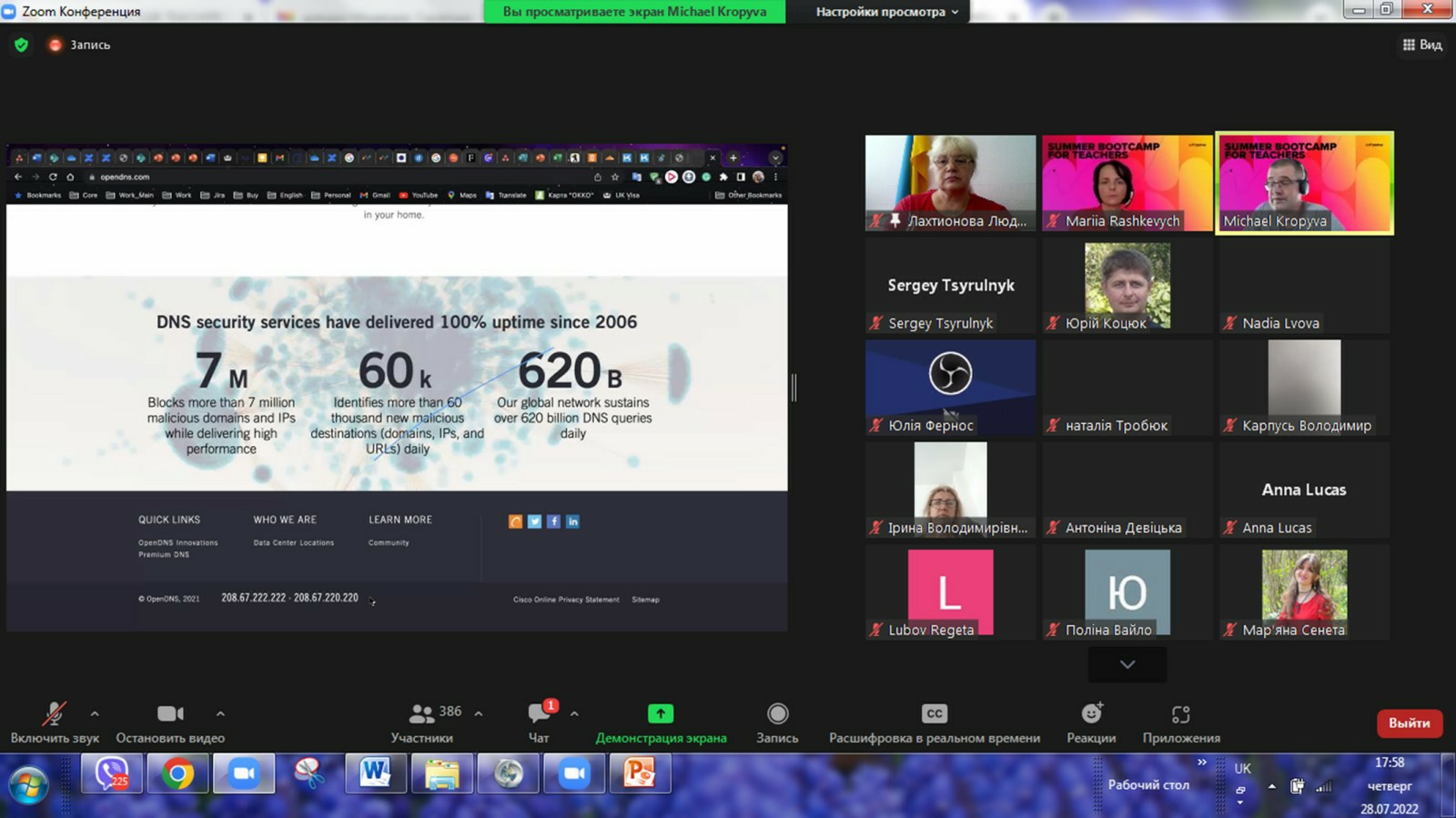
Task: Open Настройки просмотра dropdown
Action: point(886,12)
